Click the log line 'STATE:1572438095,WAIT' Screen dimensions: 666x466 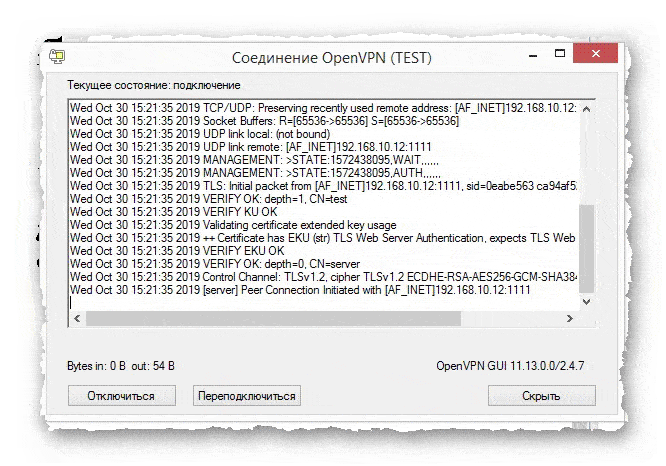pos(254,160)
